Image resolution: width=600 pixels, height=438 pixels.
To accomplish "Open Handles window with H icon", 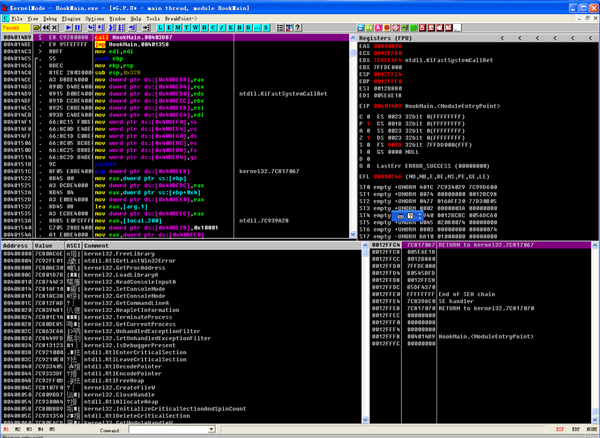I will [204, 28].
